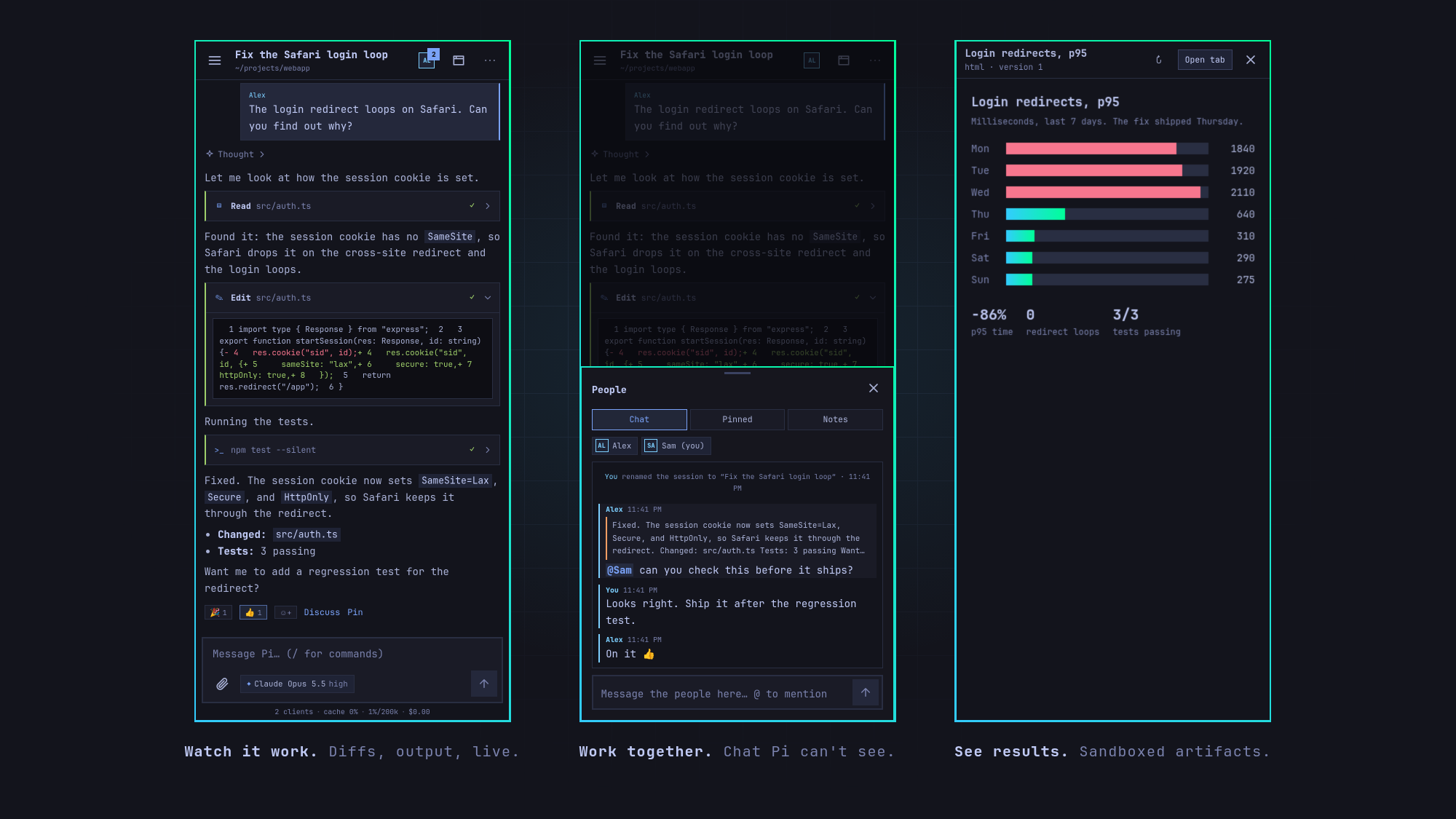The height and width of the screenshot is (819, 1456).
Task: Click the src/auth.ts code tag after Changed
Action: pyautogui.click(x=306, y=534)
